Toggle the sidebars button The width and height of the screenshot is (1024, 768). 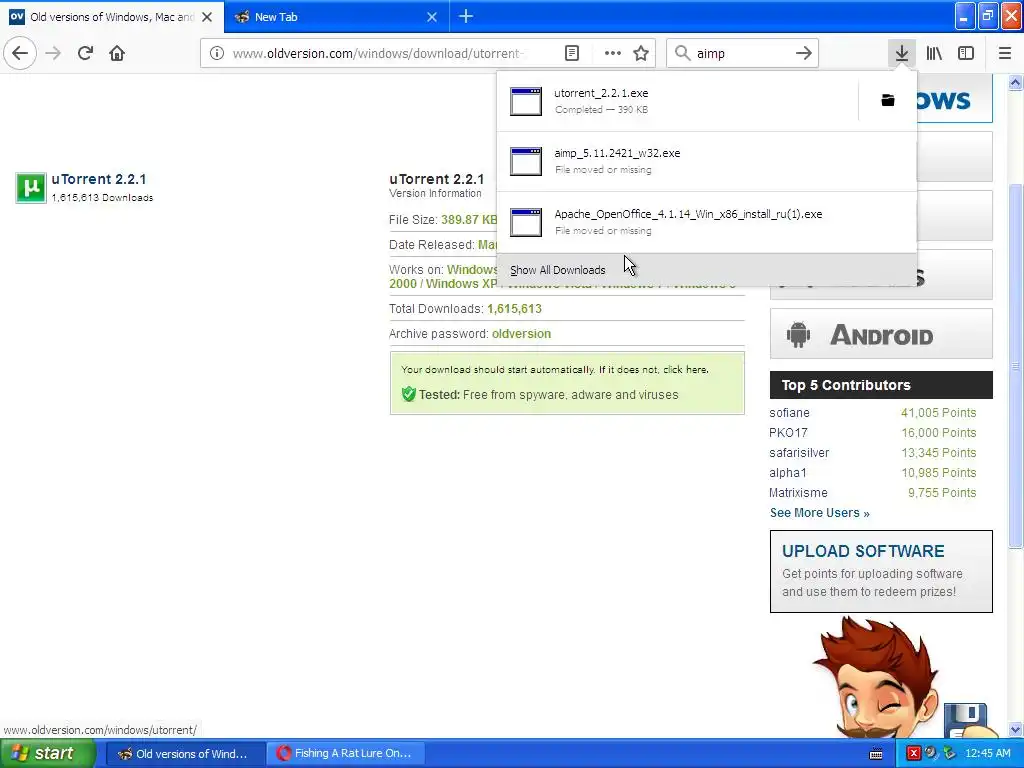pyautogui.click(x=966, y=53)
